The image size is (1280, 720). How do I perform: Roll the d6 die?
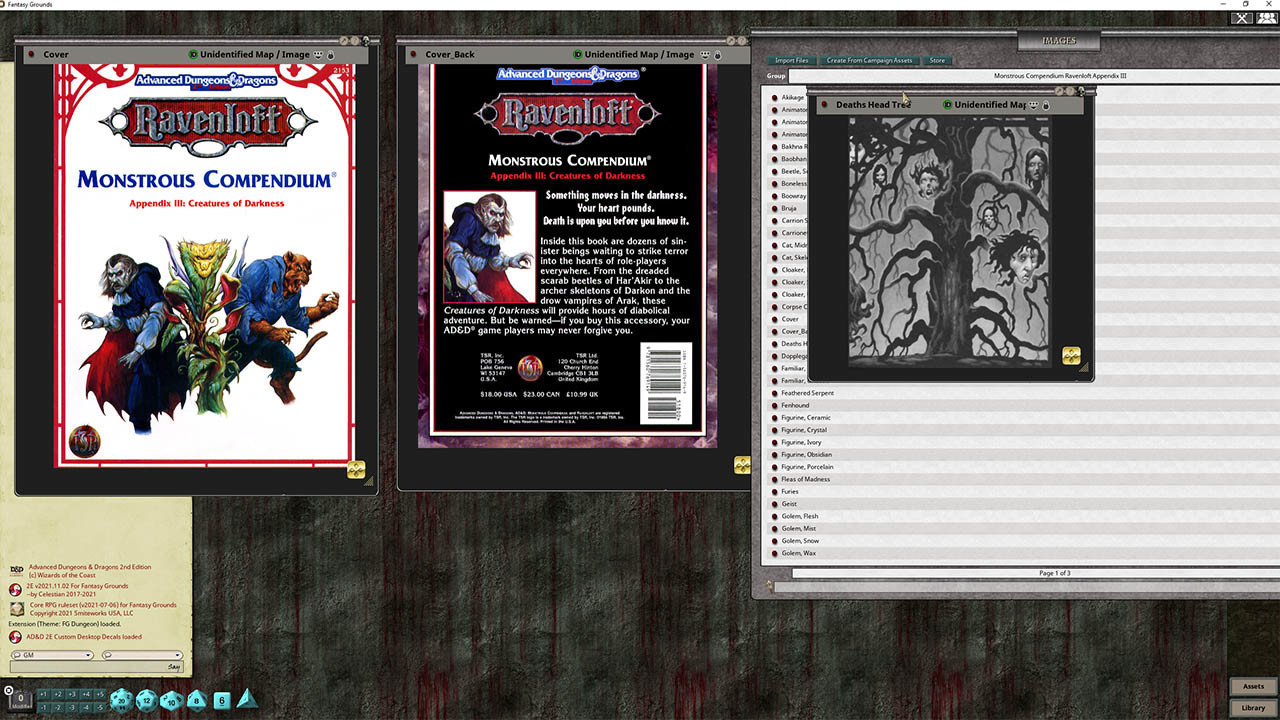pyautogui.click(x=222, y=700)
